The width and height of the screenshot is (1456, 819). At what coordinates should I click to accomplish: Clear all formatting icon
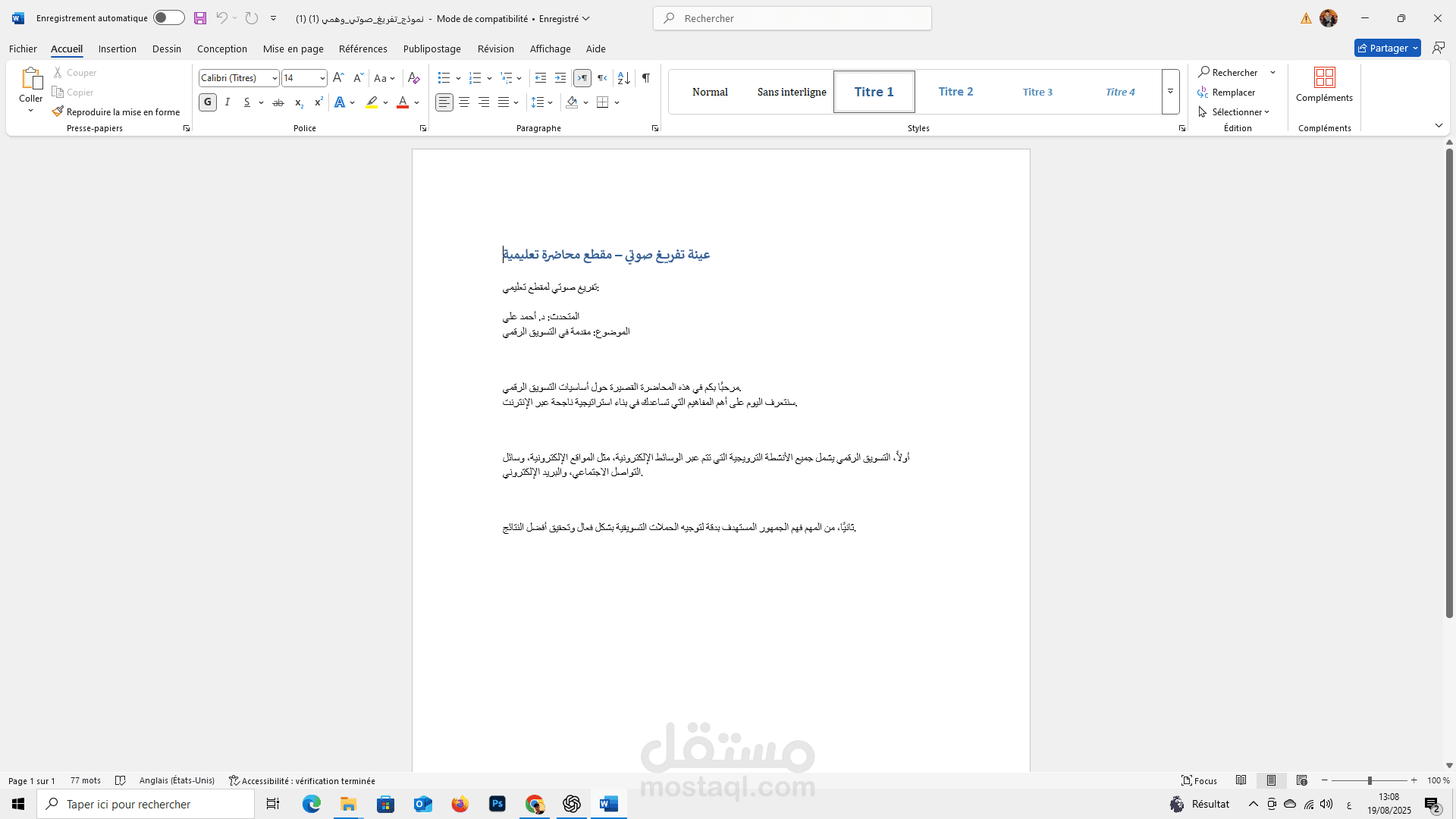coord(413,78)
